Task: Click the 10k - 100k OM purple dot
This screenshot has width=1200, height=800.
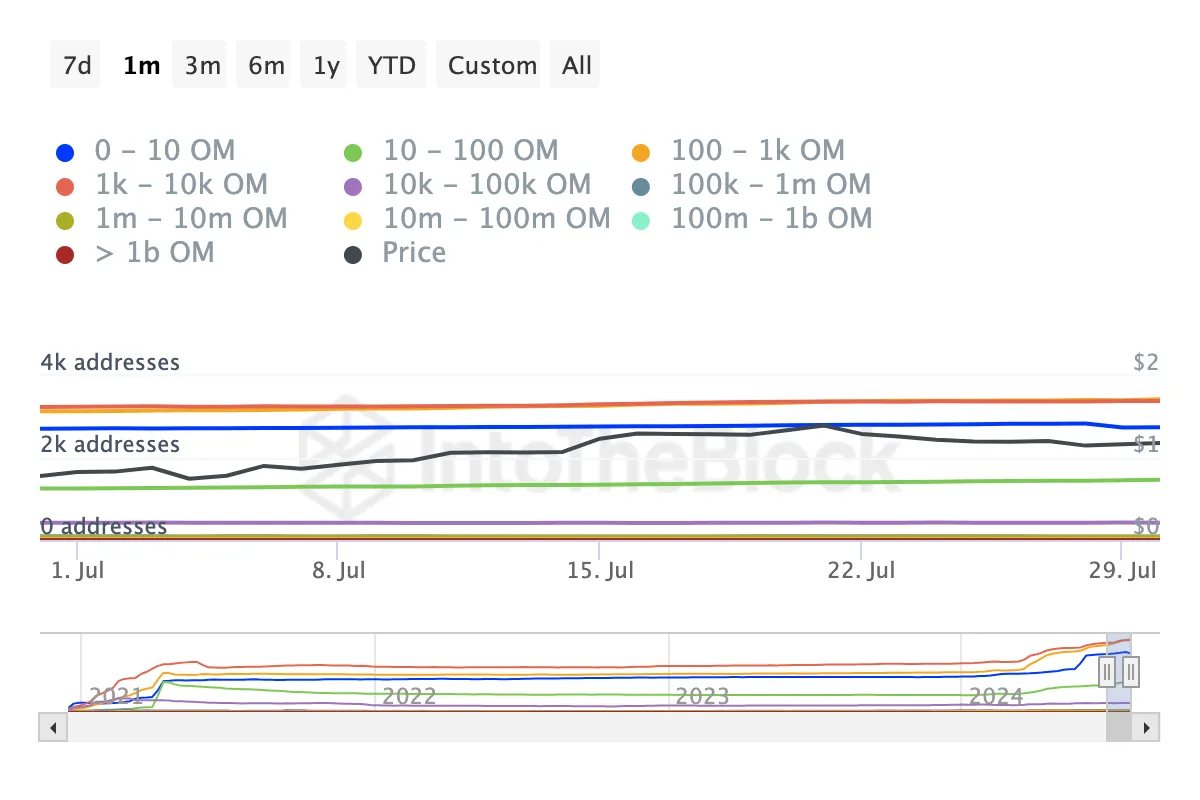Action: 352,186
